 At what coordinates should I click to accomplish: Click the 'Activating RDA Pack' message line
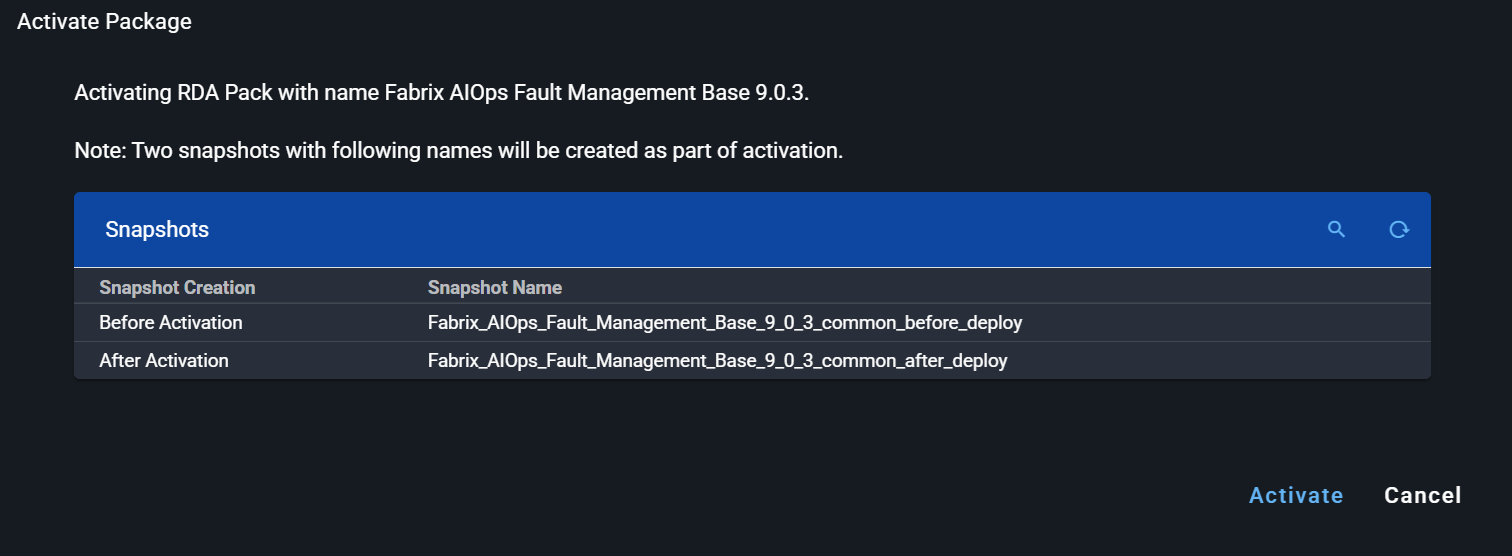coord(440,94)
